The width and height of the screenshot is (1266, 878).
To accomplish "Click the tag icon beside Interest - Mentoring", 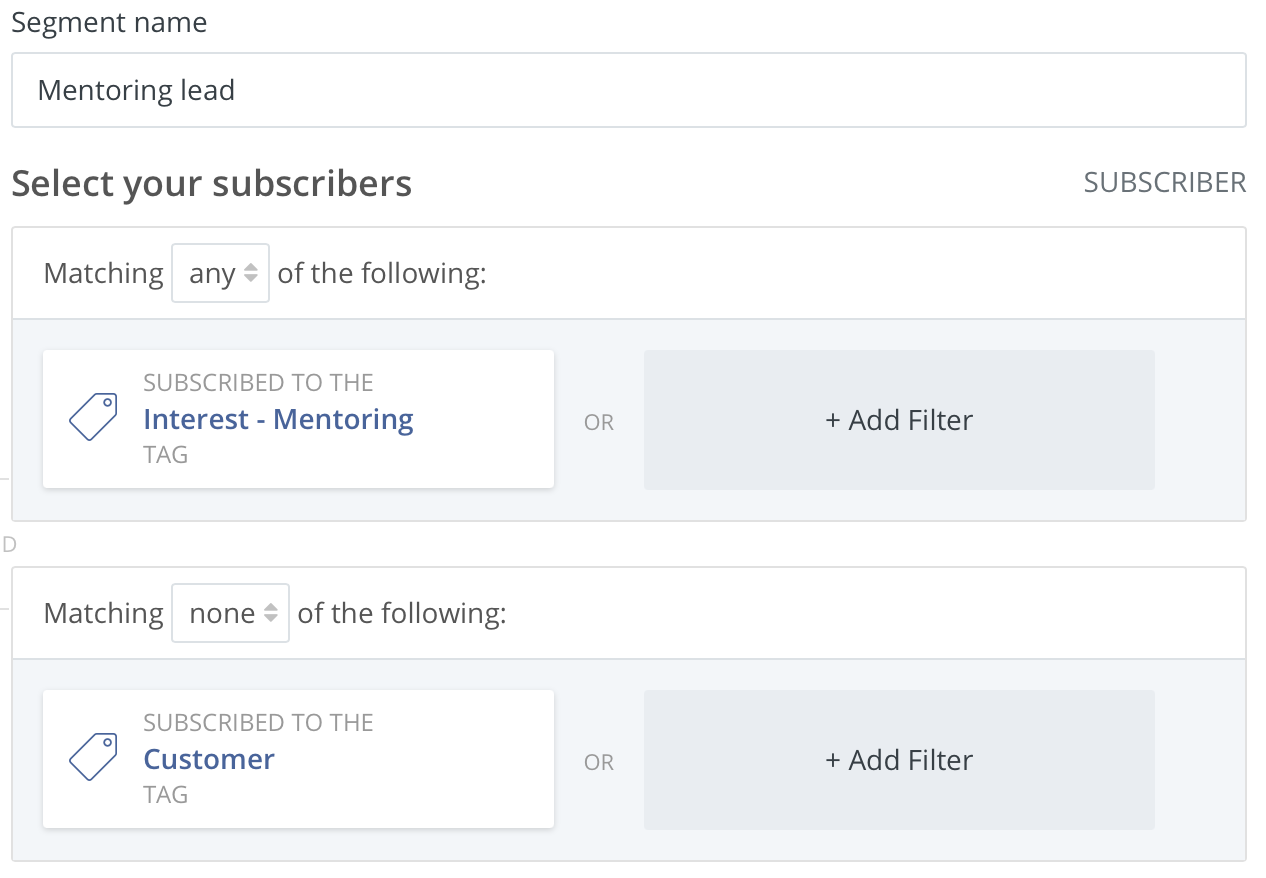I will tap(93, 417).
